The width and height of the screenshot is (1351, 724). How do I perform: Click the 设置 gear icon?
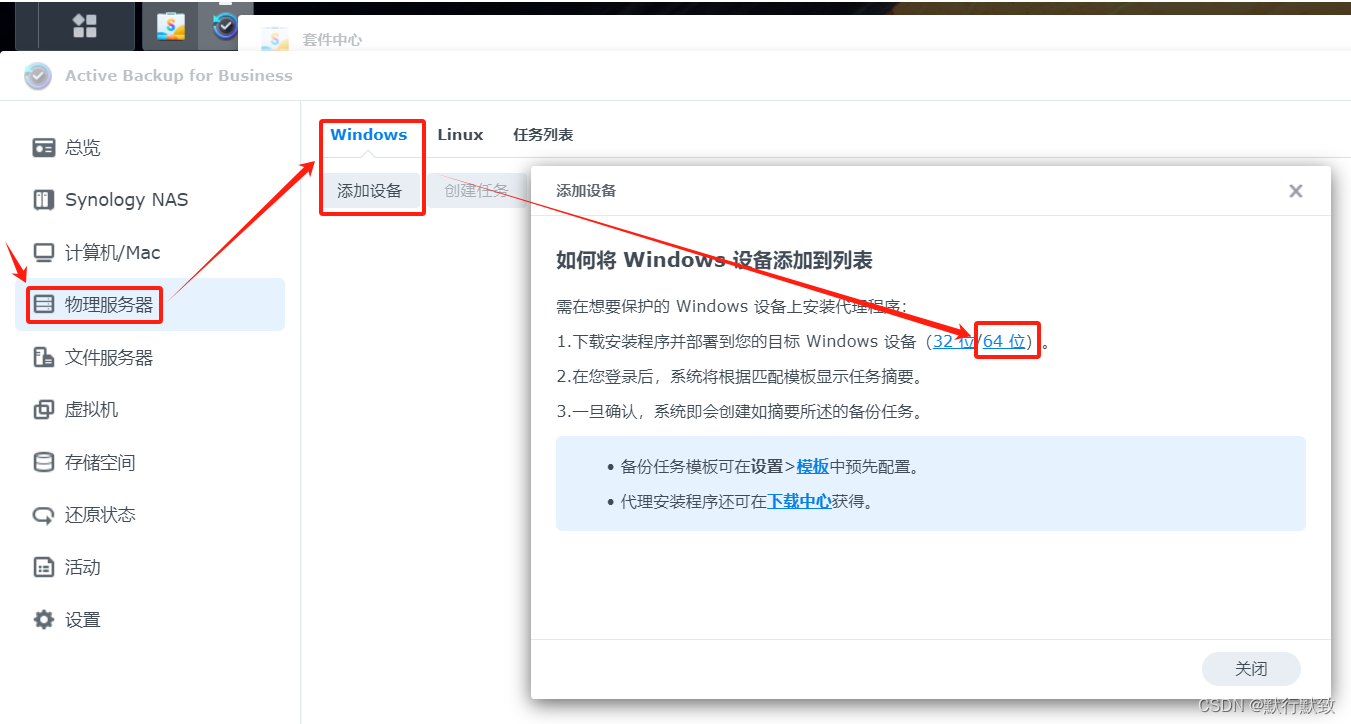pyautogui.click(x=44, y=620)
